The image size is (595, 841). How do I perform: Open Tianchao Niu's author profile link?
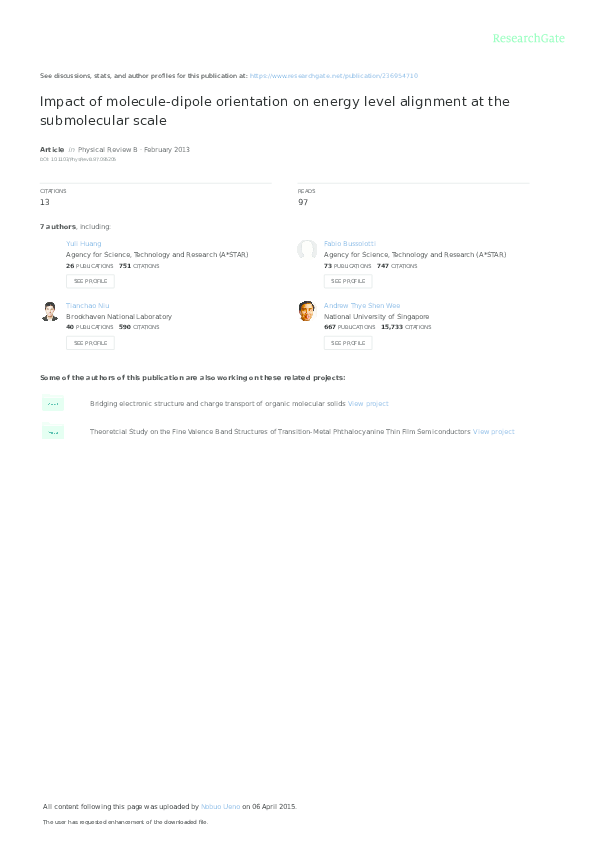87,306
